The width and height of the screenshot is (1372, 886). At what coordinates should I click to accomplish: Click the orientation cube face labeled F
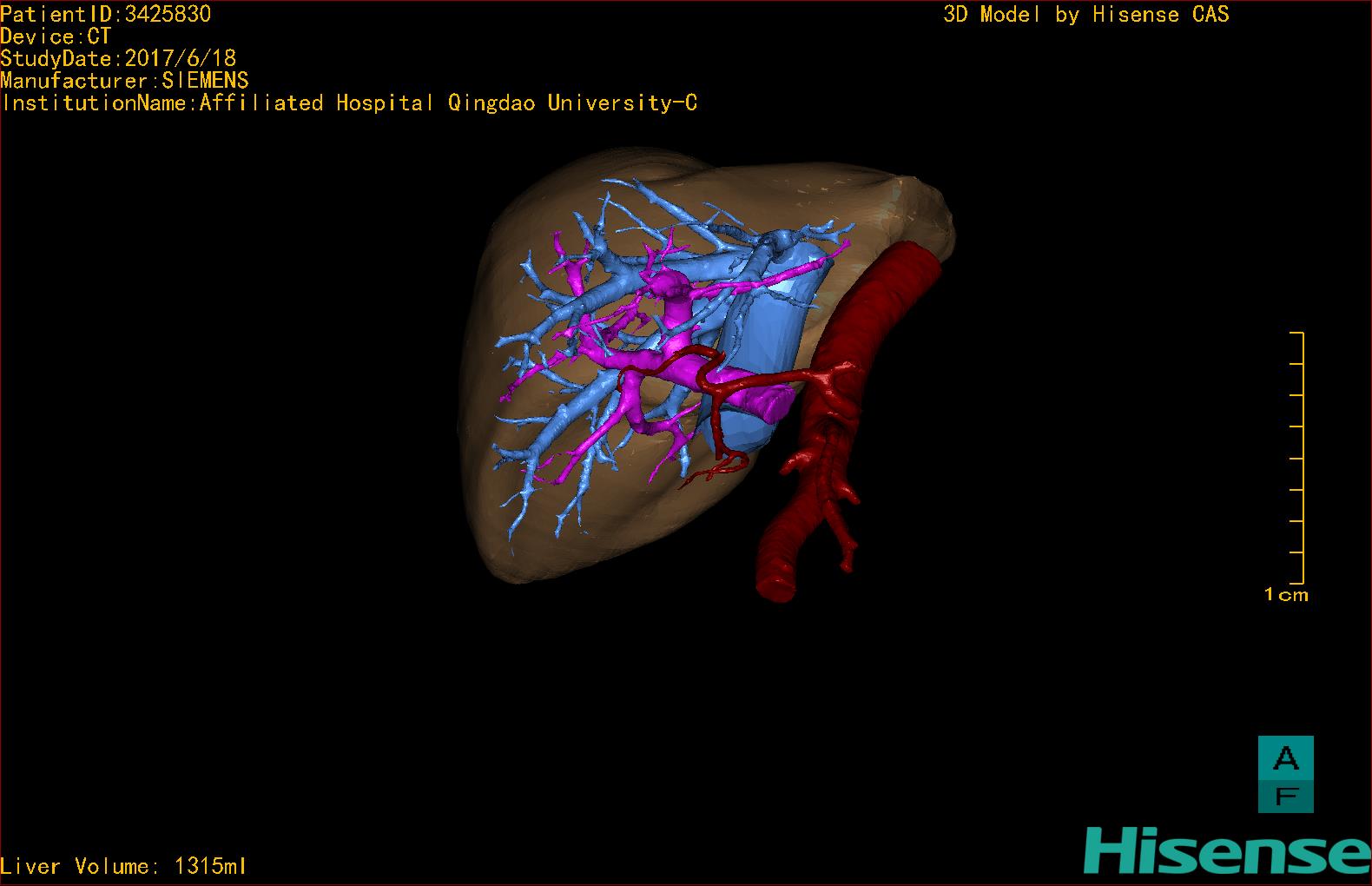(1286, 796)
